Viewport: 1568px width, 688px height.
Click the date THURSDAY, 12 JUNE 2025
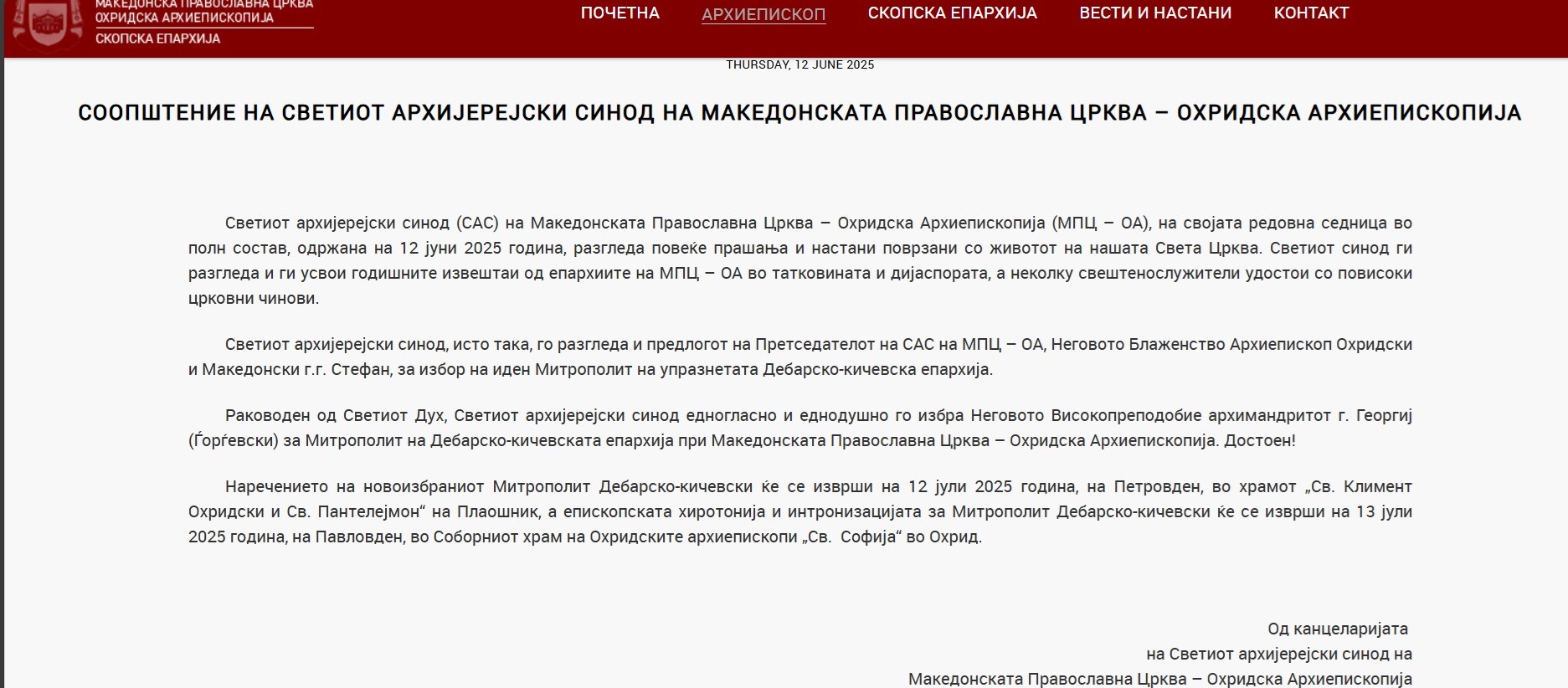point(800,64)
